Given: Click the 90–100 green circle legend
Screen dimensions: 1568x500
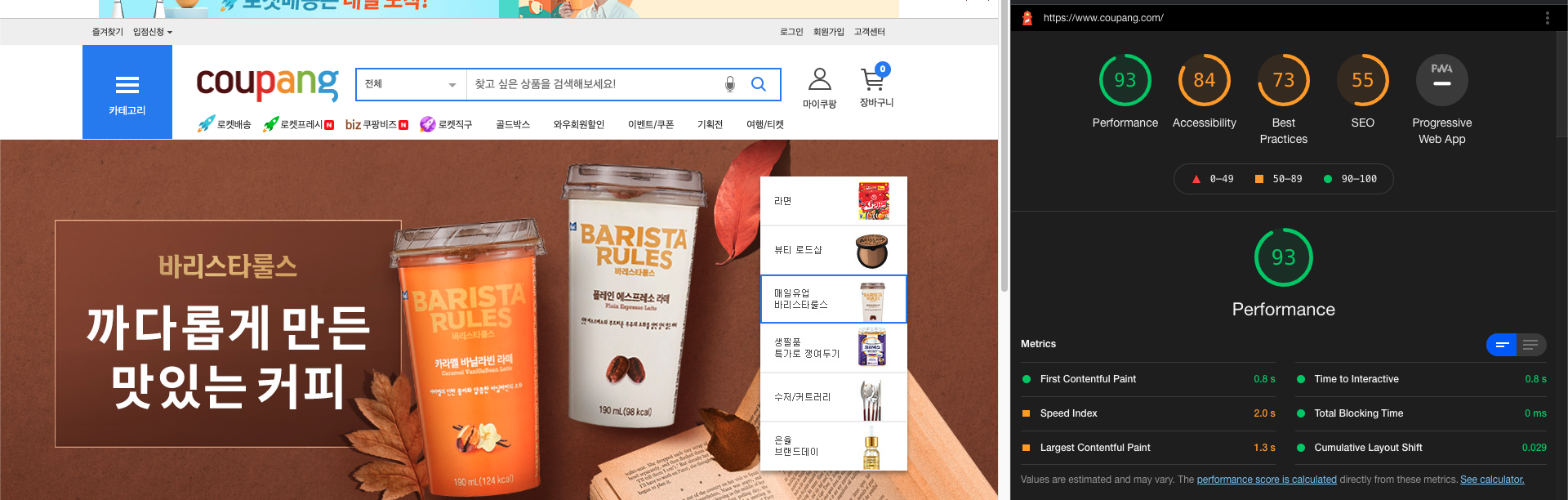Looking at the screenshot, I should coord(1350,179).
